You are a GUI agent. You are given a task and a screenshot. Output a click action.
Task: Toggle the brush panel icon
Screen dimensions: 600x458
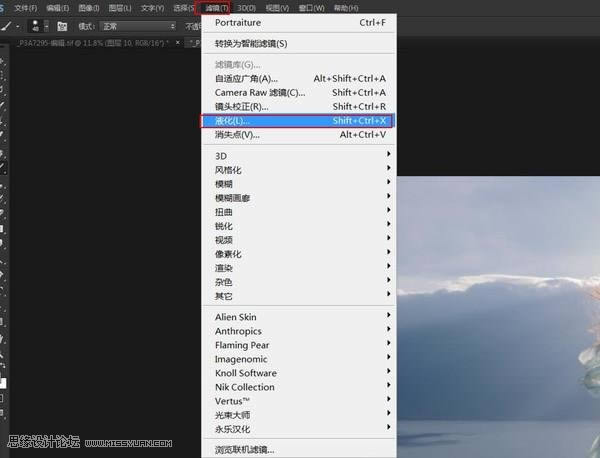[x=62, y=25]
